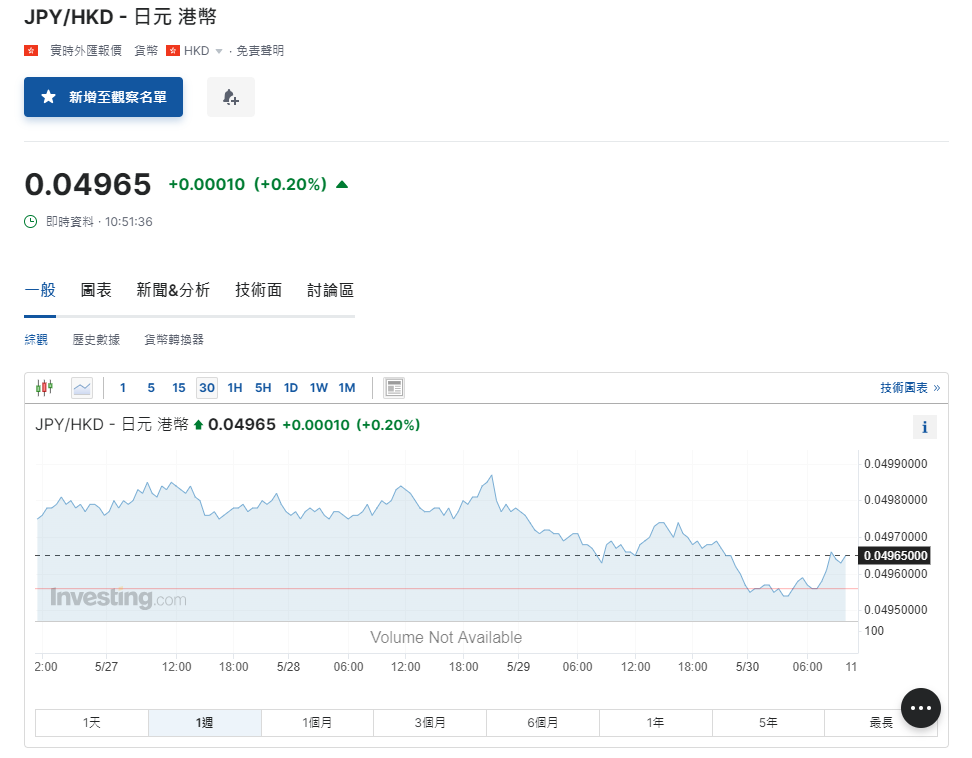Expand the HKD currency dropdown
The width and height of the screenshot is (972, 758).
(219, 51)
